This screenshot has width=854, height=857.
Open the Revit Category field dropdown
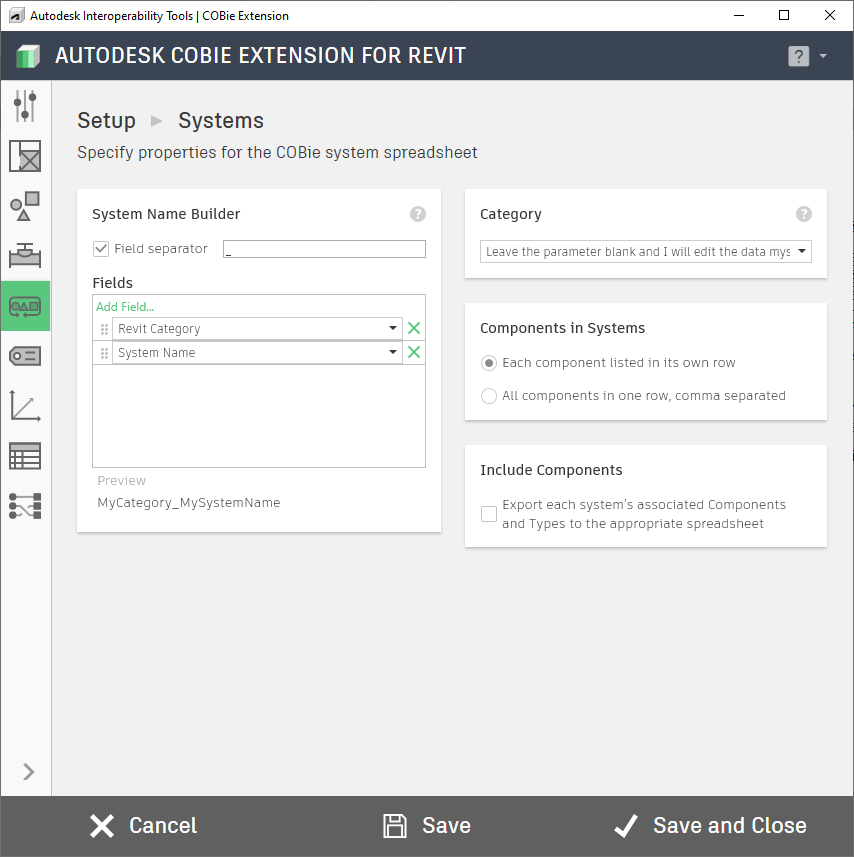393,328
